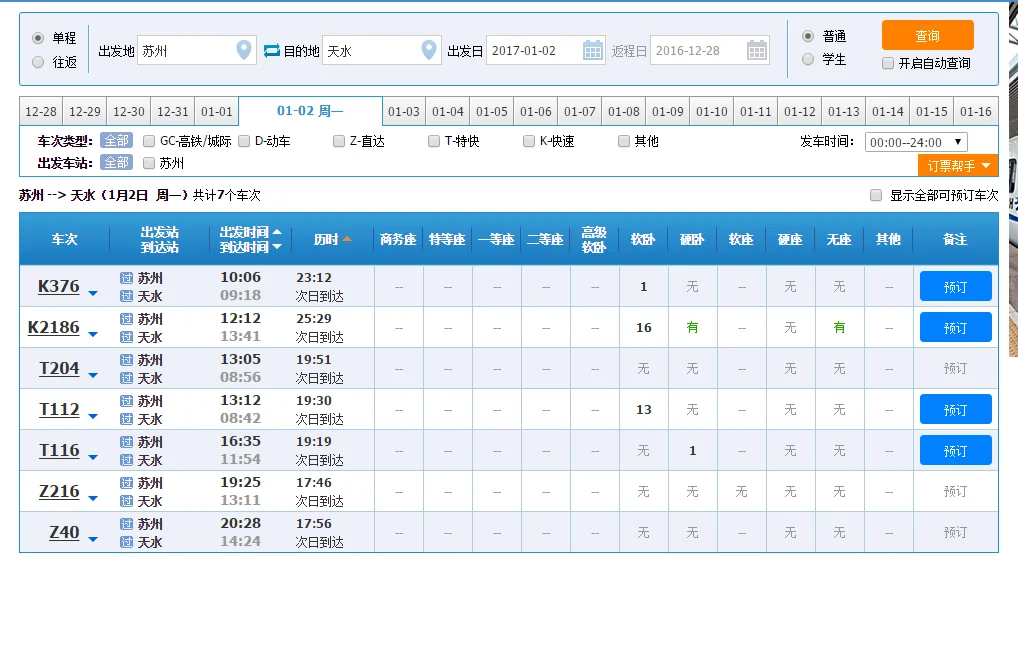Screen dimensions: 1018x668
Task: Click the arrival station icon beside 天水 in Z40 row
Action: (x=126, y=542)
